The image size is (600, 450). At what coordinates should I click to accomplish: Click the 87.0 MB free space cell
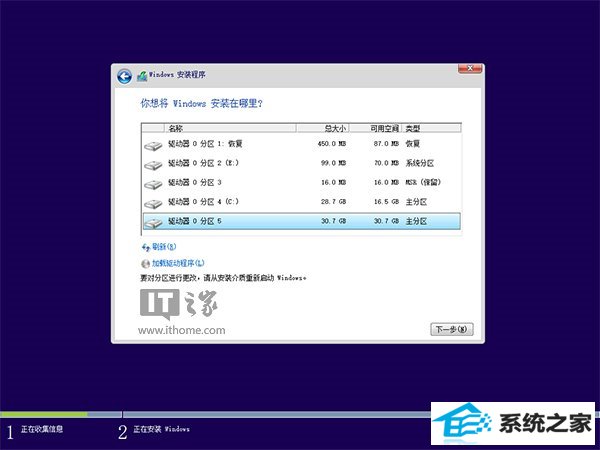(386, 144)
